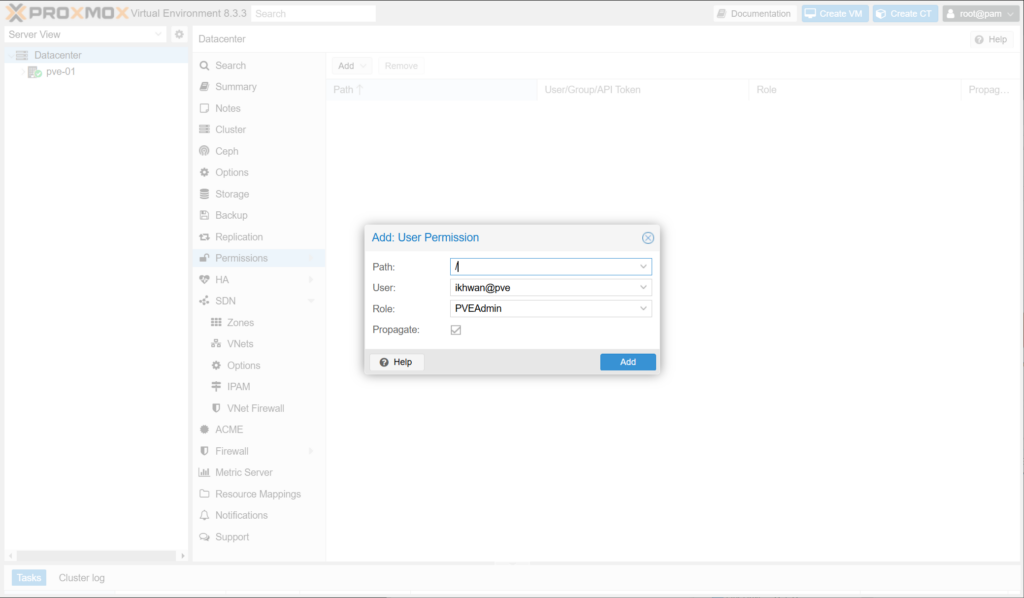Close the Add User Permission dialog

click(x=647, y=238)
